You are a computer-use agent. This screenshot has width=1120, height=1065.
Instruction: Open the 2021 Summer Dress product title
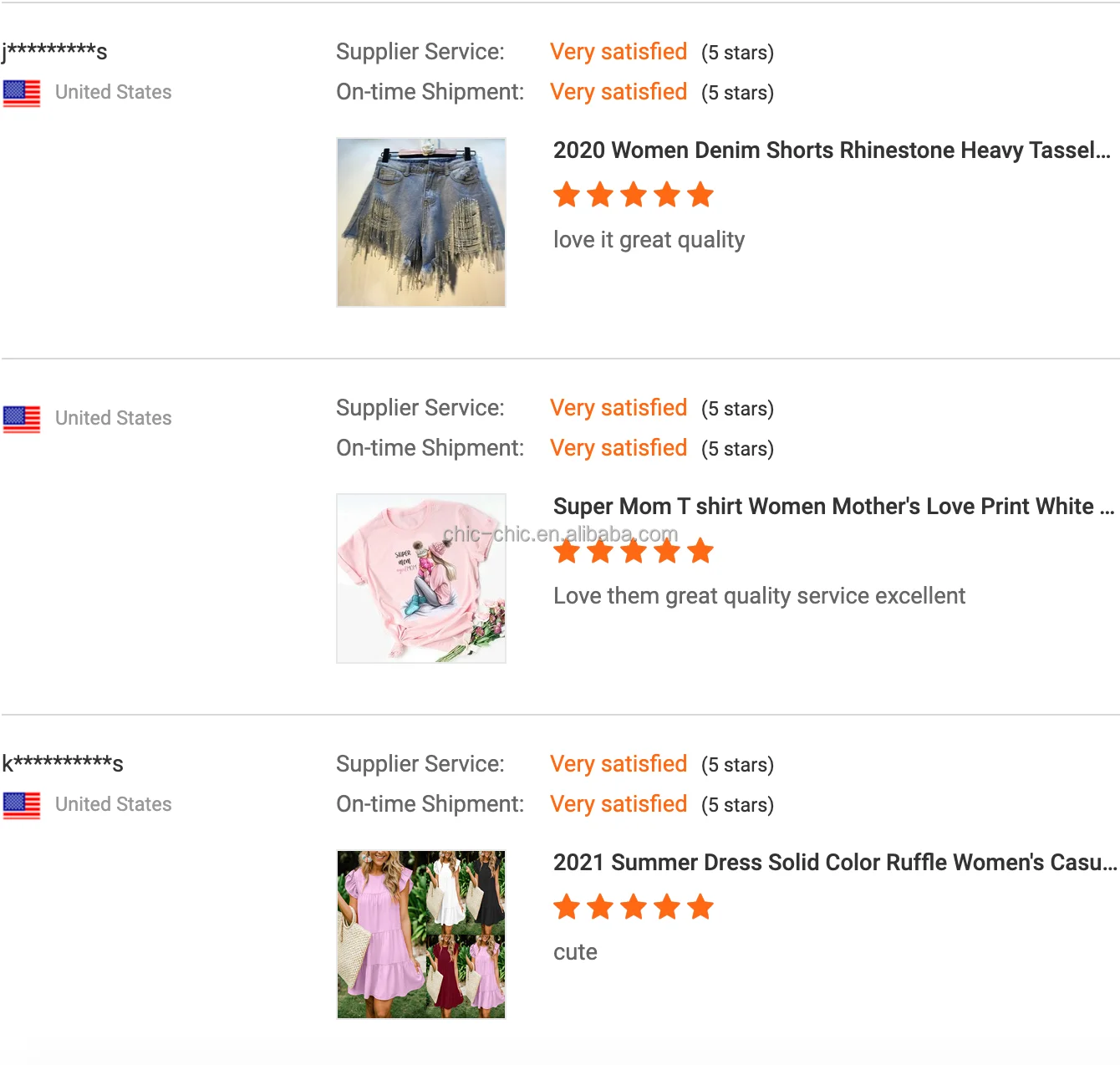tap(834, 863)
